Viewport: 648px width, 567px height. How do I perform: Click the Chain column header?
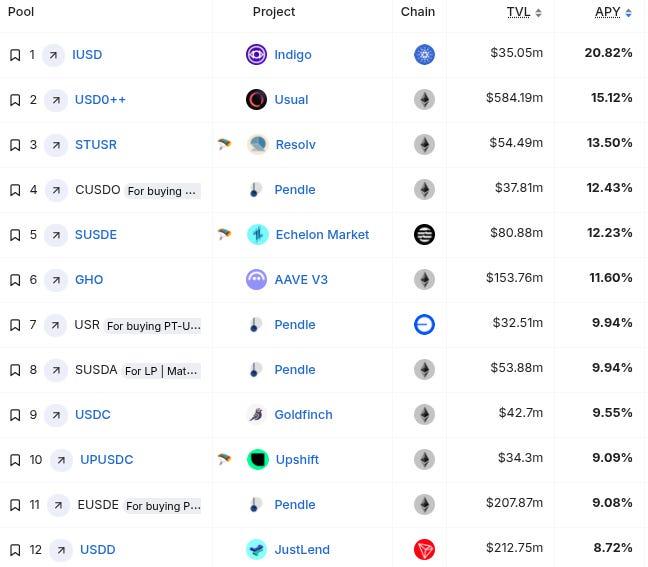click(418, 12)
